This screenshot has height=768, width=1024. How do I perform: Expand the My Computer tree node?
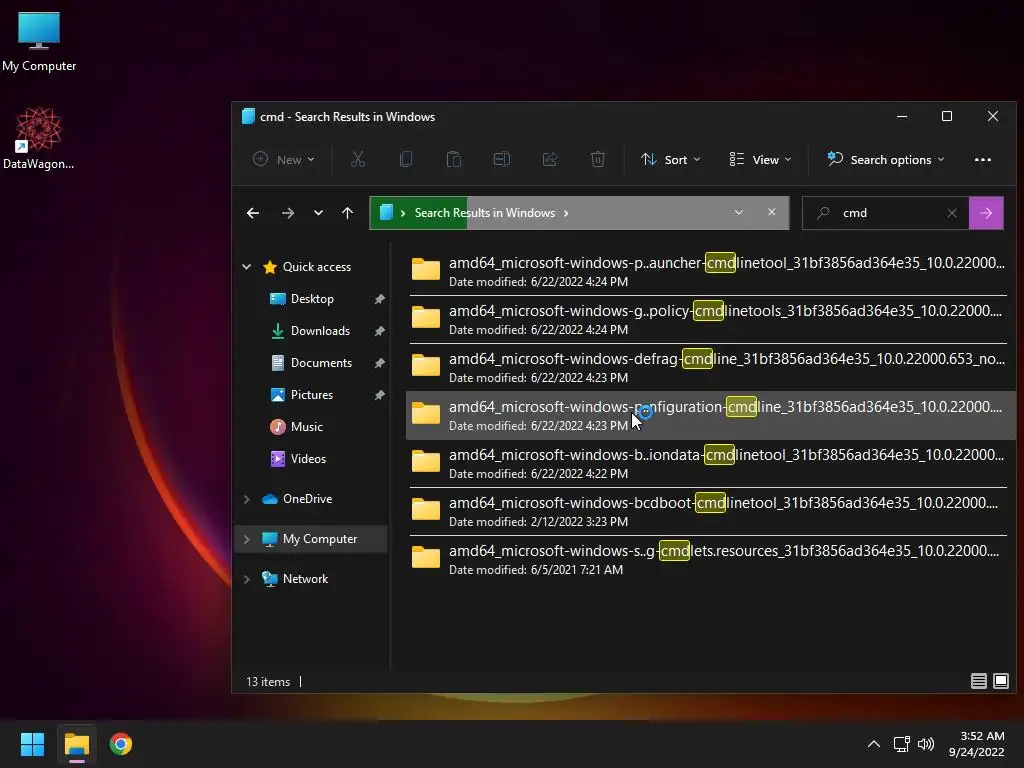tap(247, 539)
